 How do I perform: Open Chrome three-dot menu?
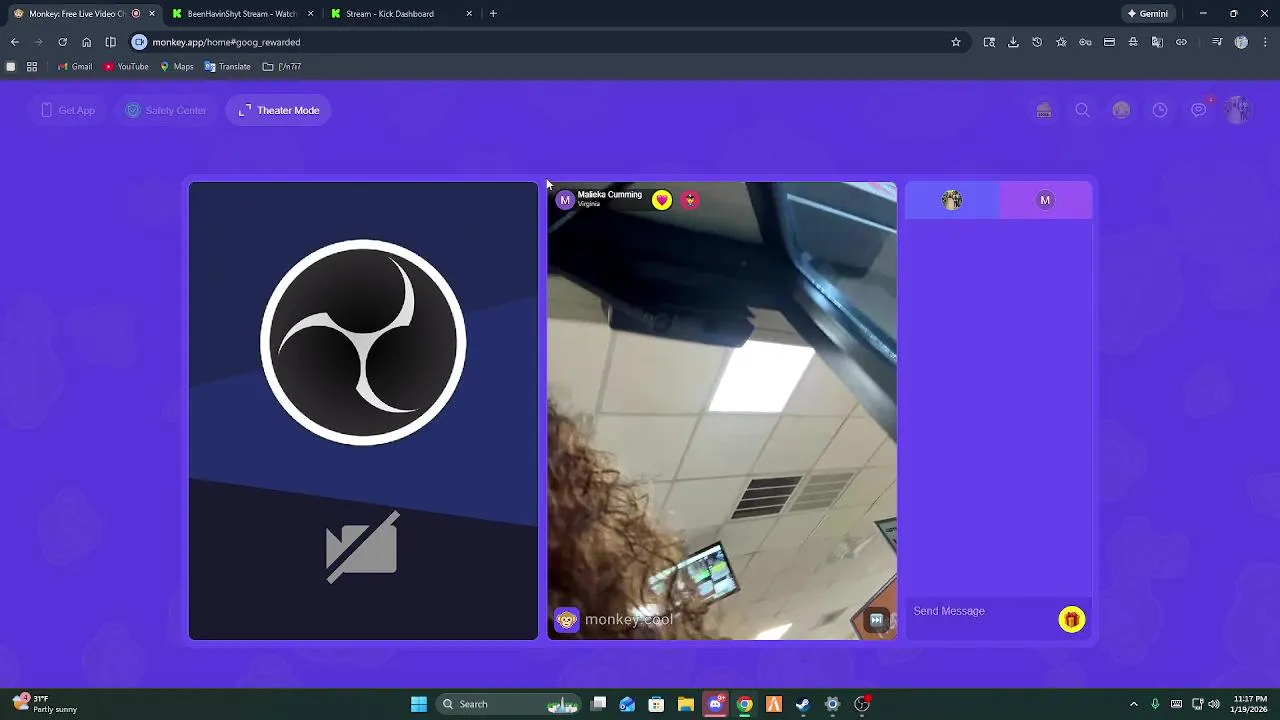tap(1266, 42)
